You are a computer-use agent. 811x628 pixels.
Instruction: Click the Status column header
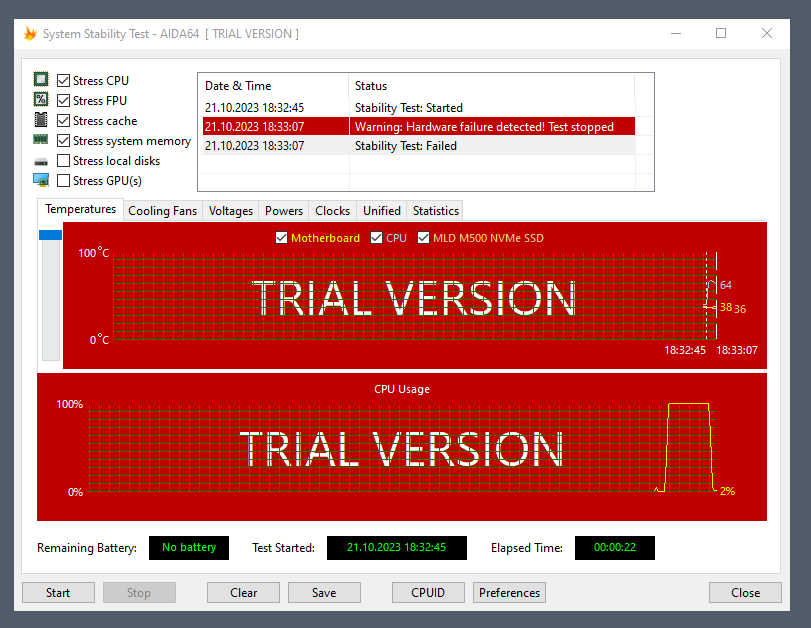point(492,86)
